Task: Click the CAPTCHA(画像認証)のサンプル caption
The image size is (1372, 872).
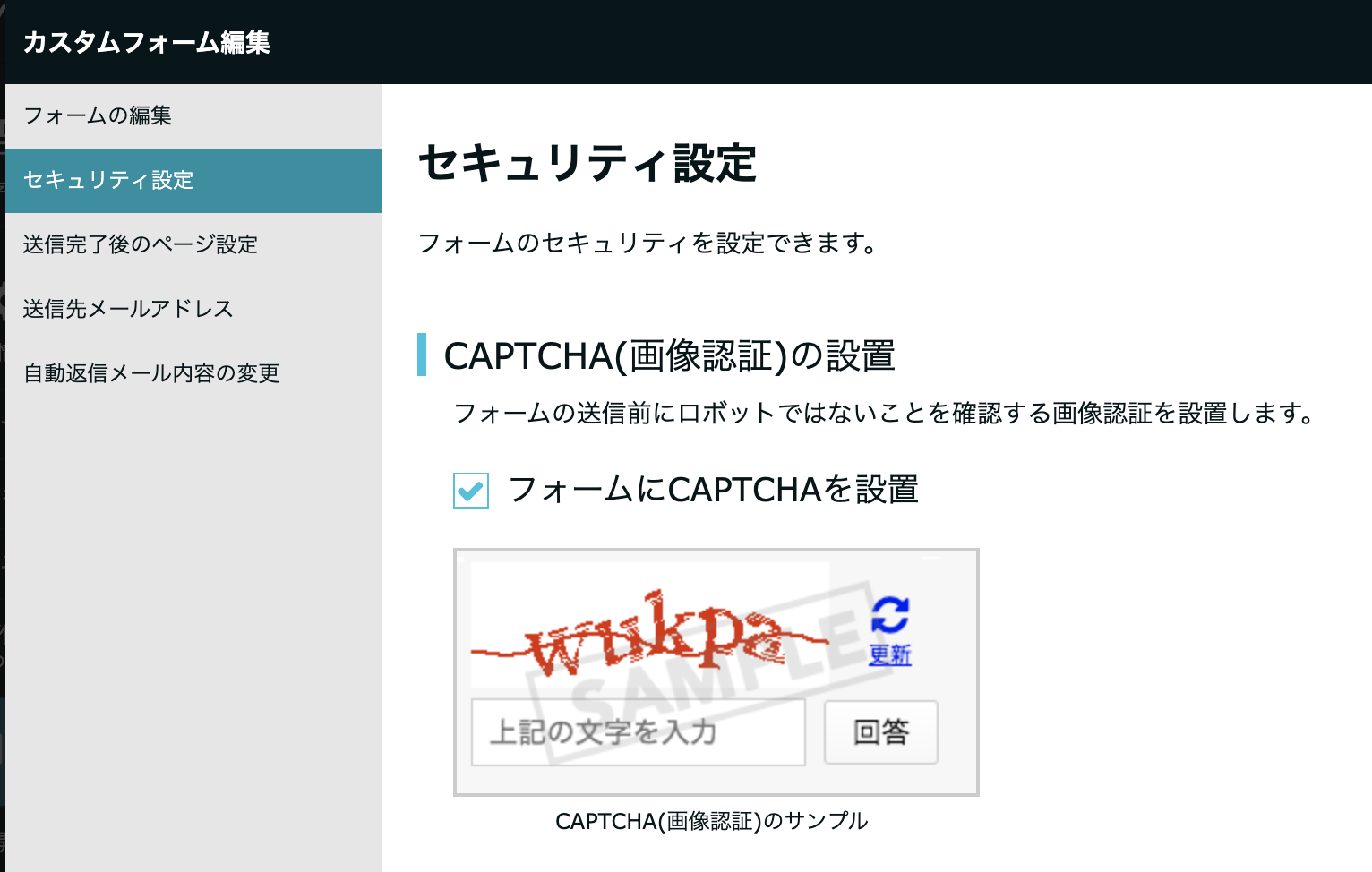Action: click(711, 821)
